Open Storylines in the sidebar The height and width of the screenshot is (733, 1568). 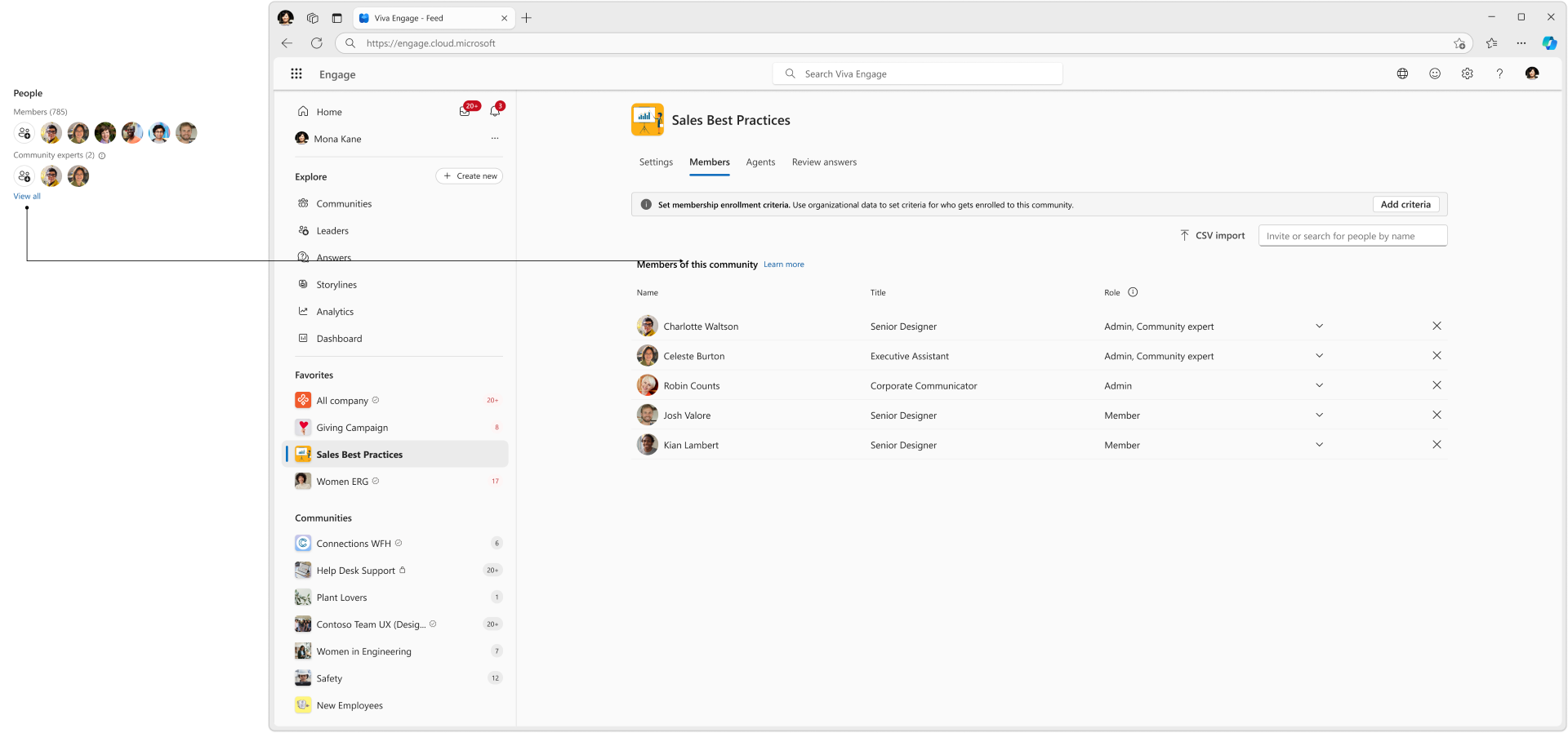point(336,284)
